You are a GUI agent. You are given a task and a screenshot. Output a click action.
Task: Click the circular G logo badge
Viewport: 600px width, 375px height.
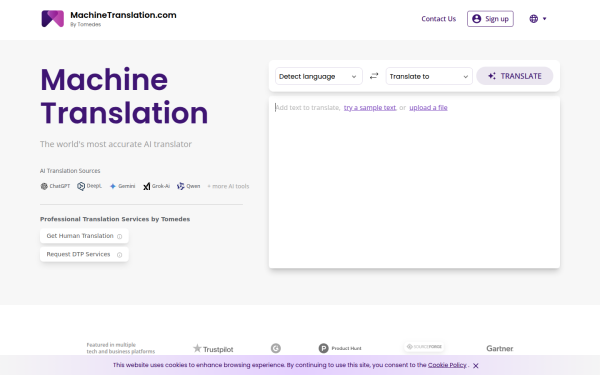pos(276,348)
